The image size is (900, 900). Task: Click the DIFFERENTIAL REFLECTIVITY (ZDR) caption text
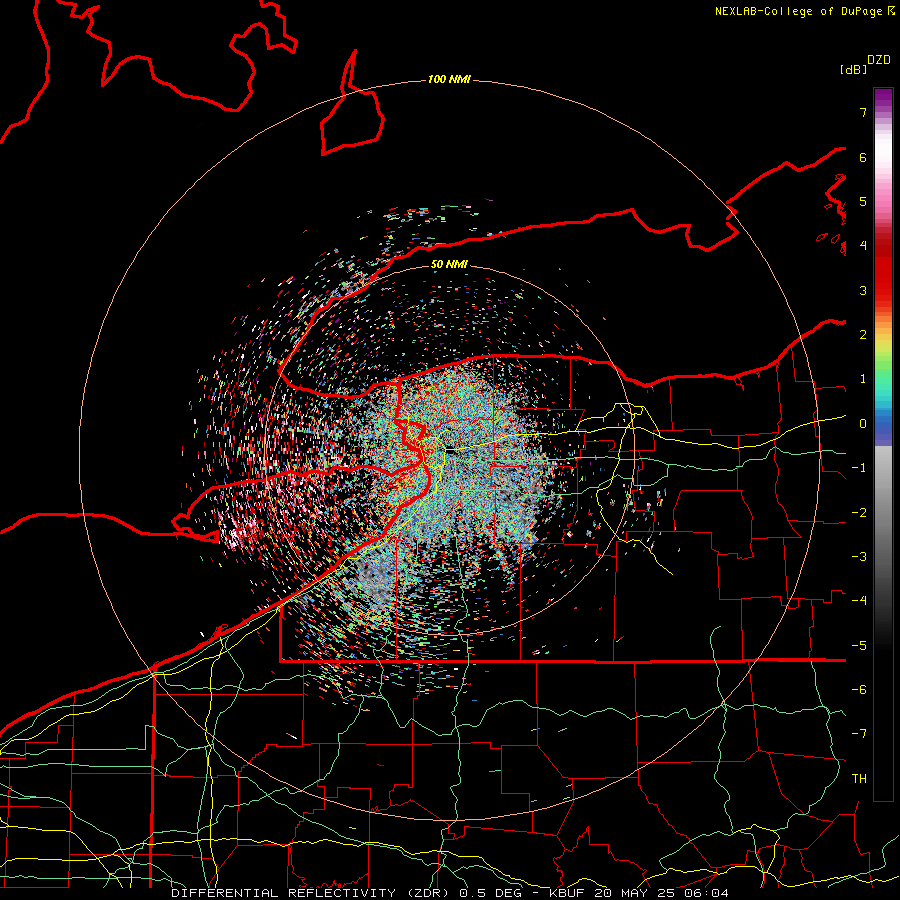coord(312,893)
